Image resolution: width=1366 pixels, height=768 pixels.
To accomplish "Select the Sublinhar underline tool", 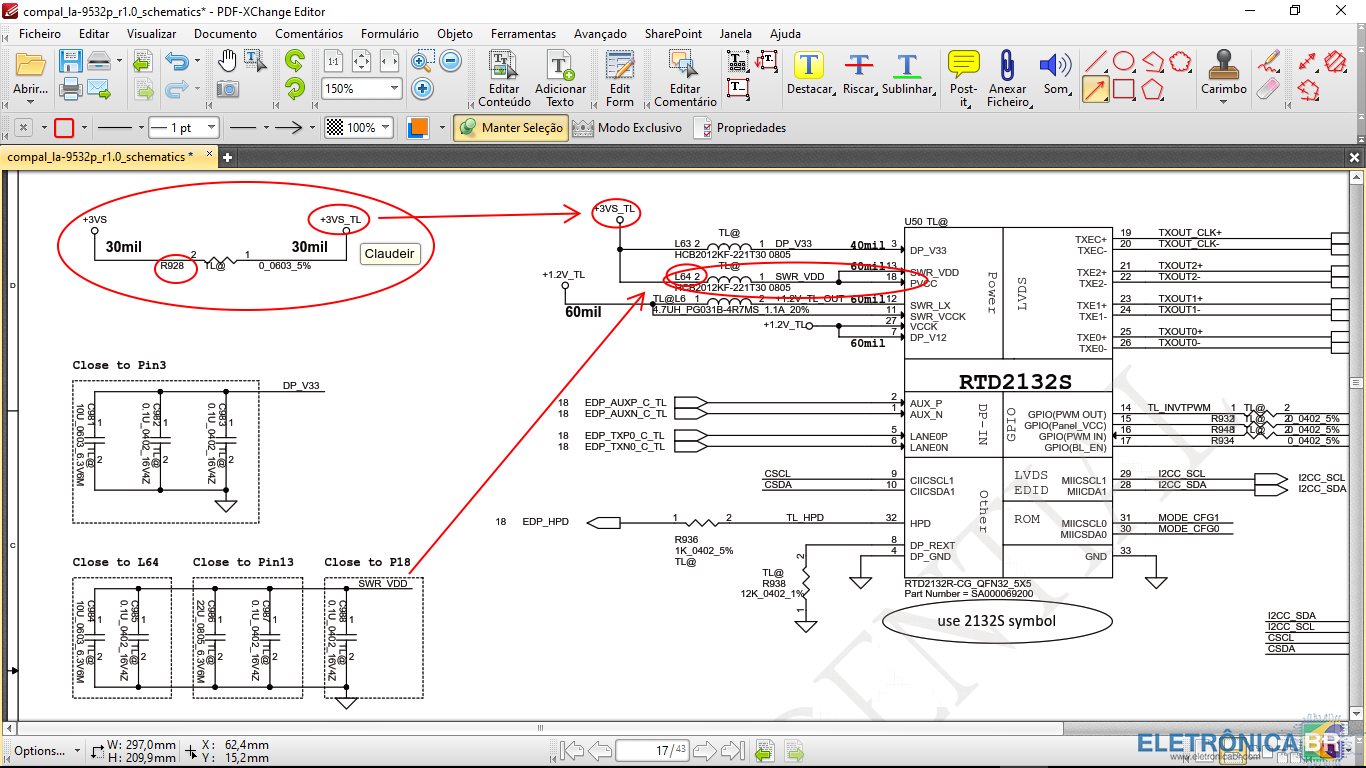I will click(x=906, y=74).
